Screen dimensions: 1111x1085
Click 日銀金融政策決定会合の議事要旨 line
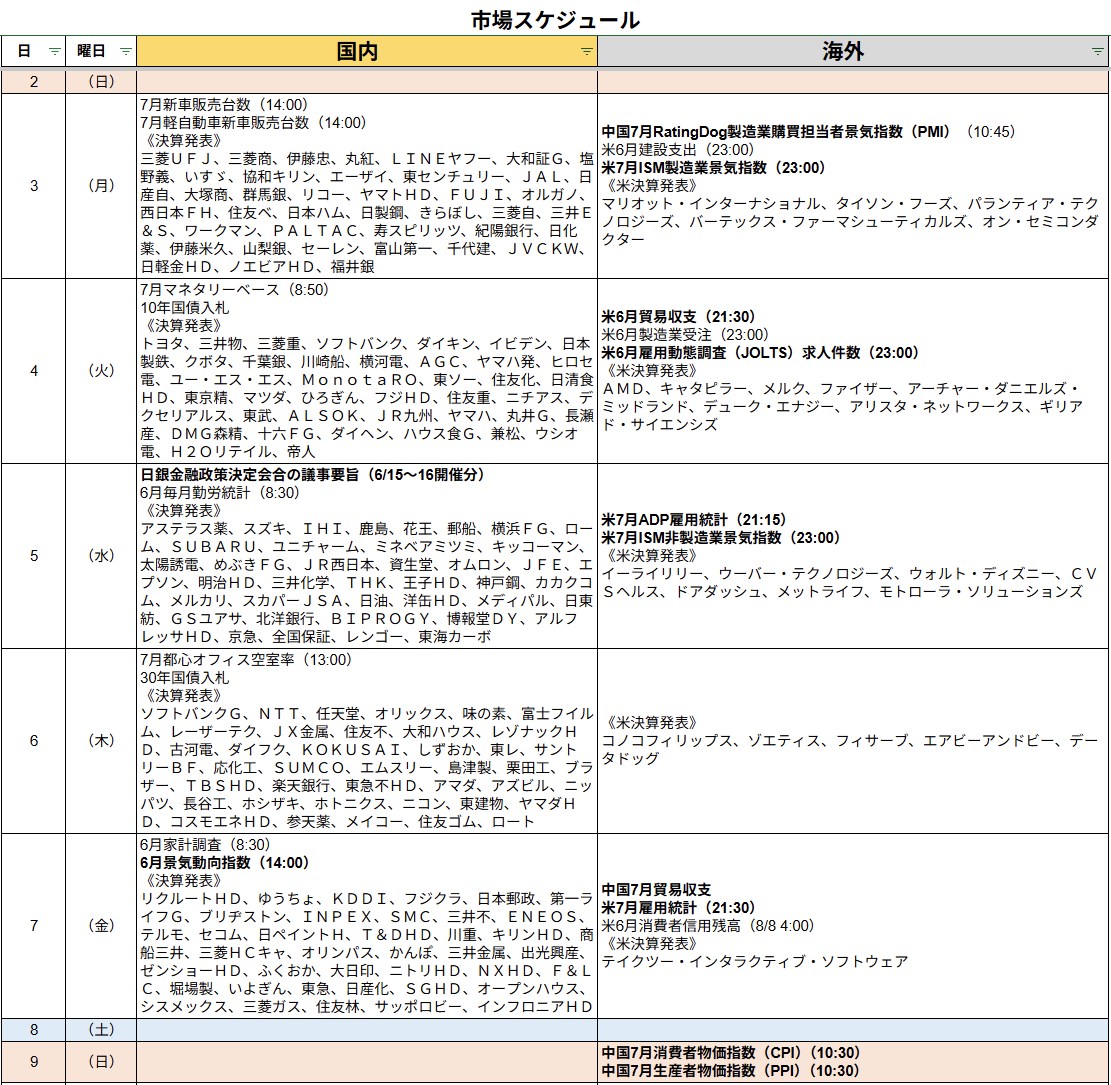pyautogui.click(x=312, y=475)
